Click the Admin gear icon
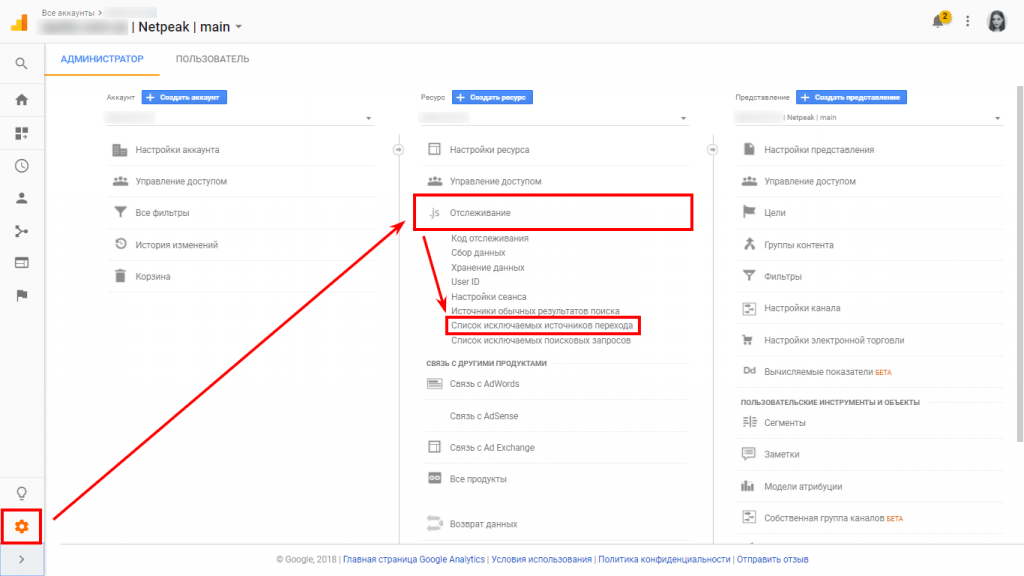This screenshot has width=1024, height=576. pos(21,526)
